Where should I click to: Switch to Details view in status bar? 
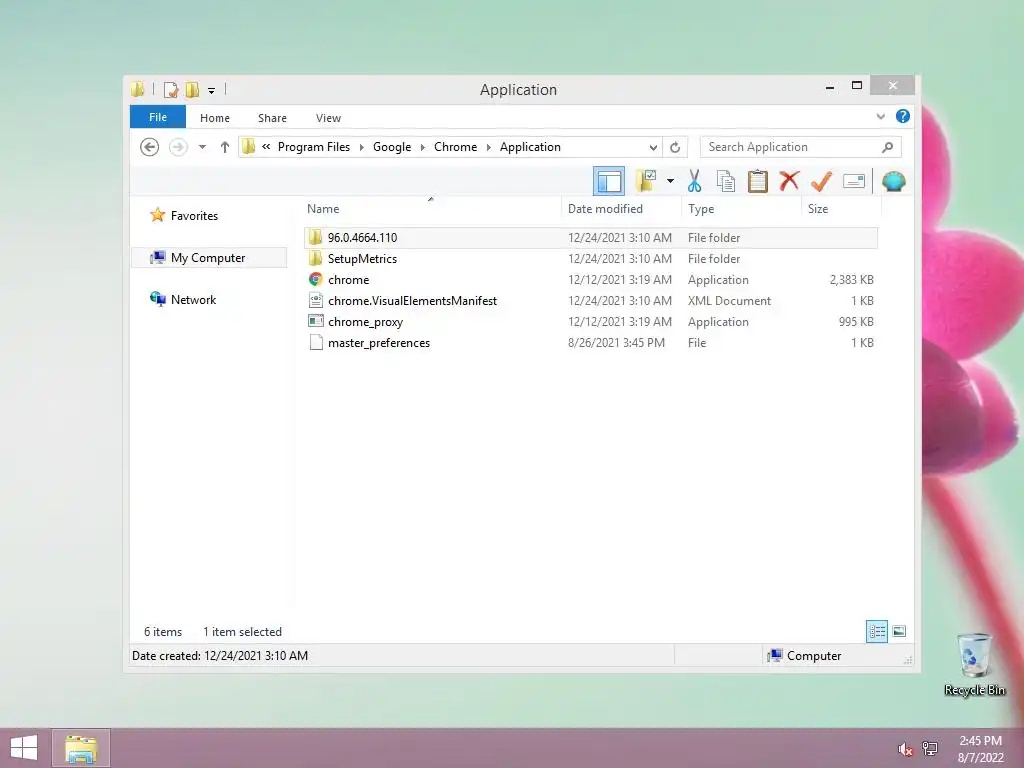click(876, 632)
